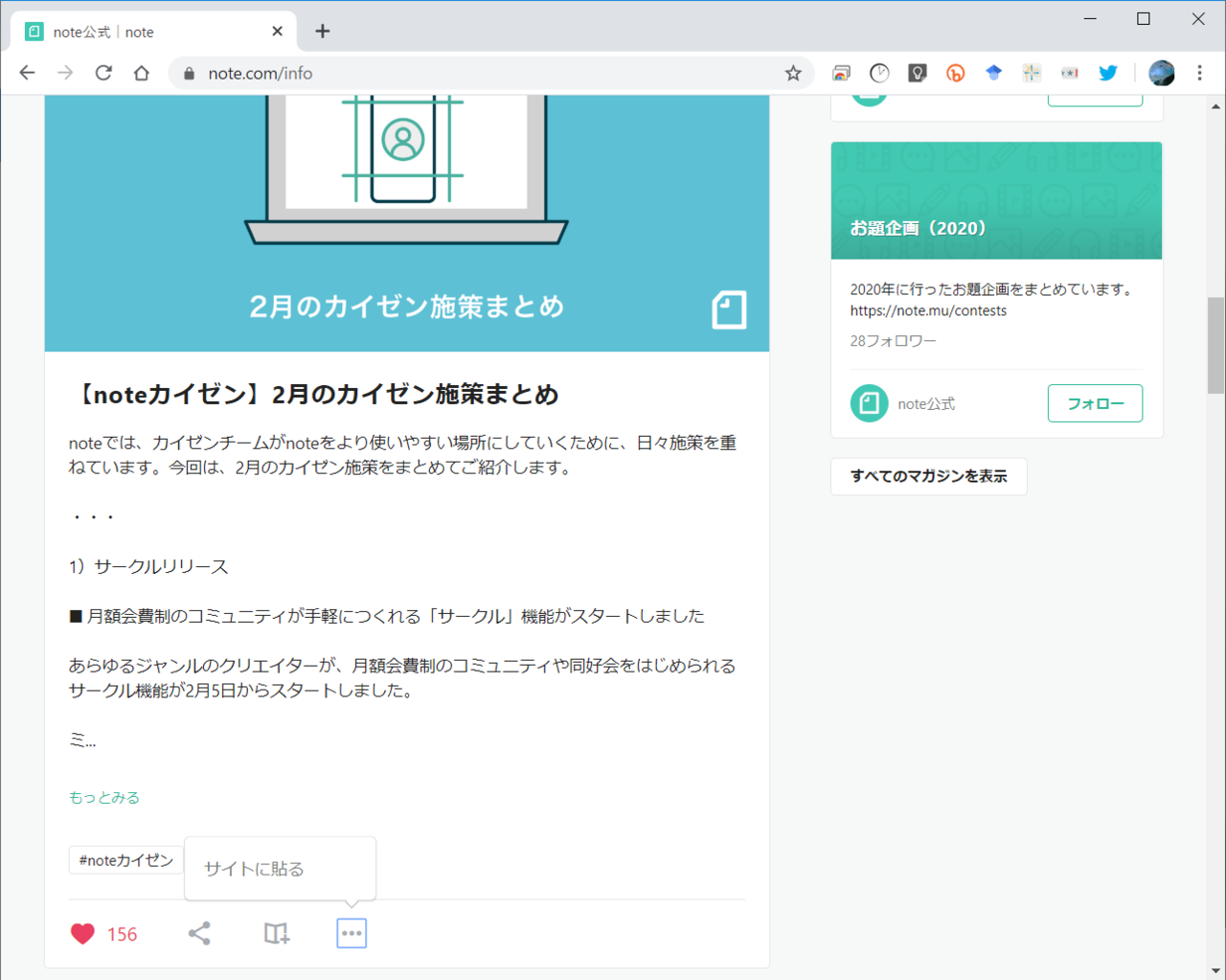Open the first extension icon beside the star
The image size is (1226, 980).
(841, 73)
